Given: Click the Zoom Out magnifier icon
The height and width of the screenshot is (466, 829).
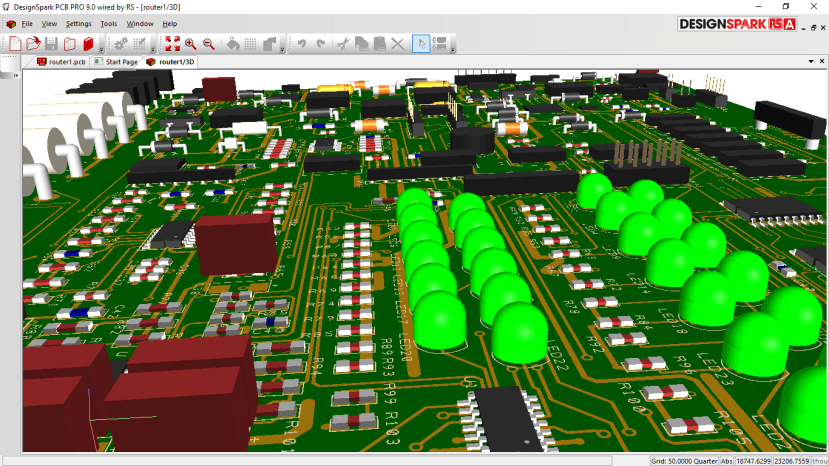Looking at the screenshot, I should click(209, 44).
